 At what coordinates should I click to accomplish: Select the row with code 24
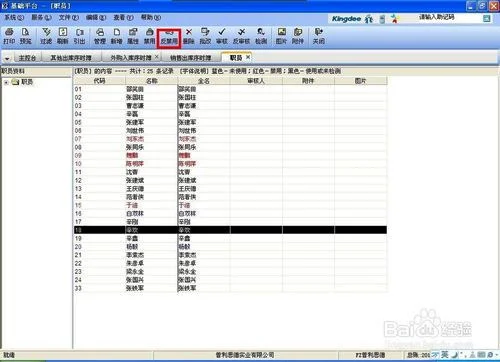pos(230,280)
